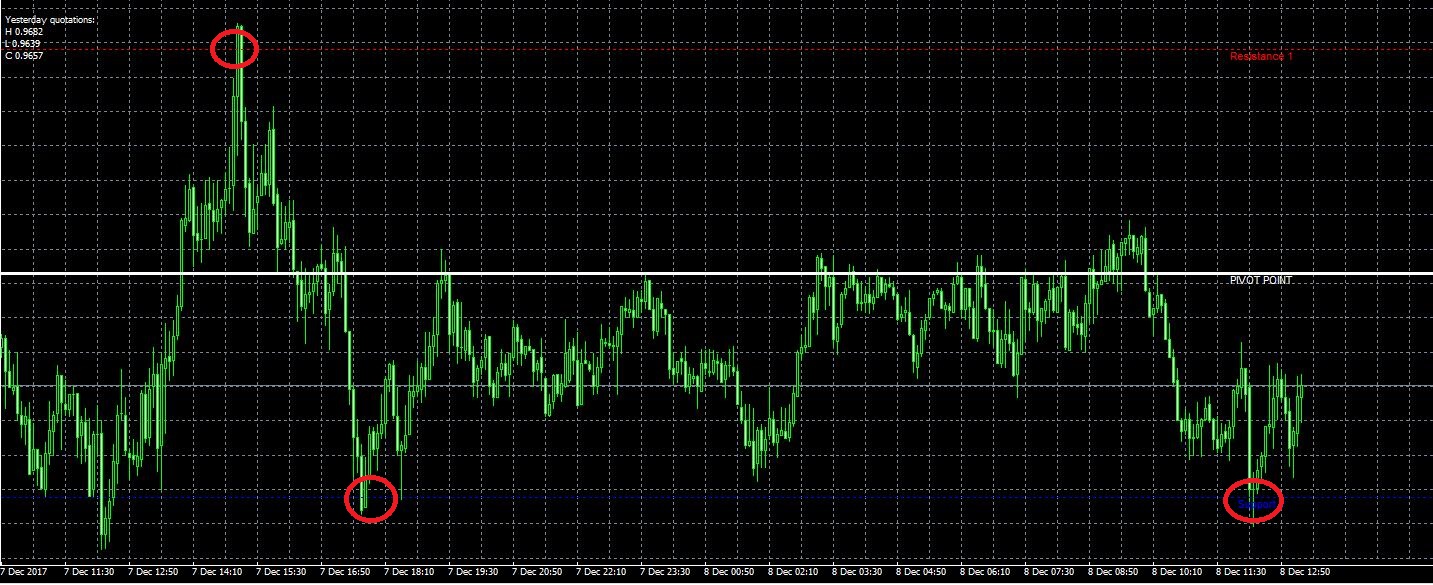The height and width of the screenshot is (585, 1433).
Task: Click the '8 Dec 08:50' time axis label
Action: [x=1114, y=573]
